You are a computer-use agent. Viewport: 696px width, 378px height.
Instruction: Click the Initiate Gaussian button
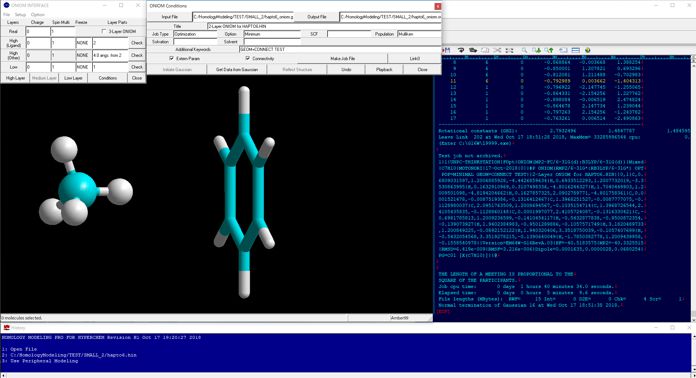(x=177, y=70)
